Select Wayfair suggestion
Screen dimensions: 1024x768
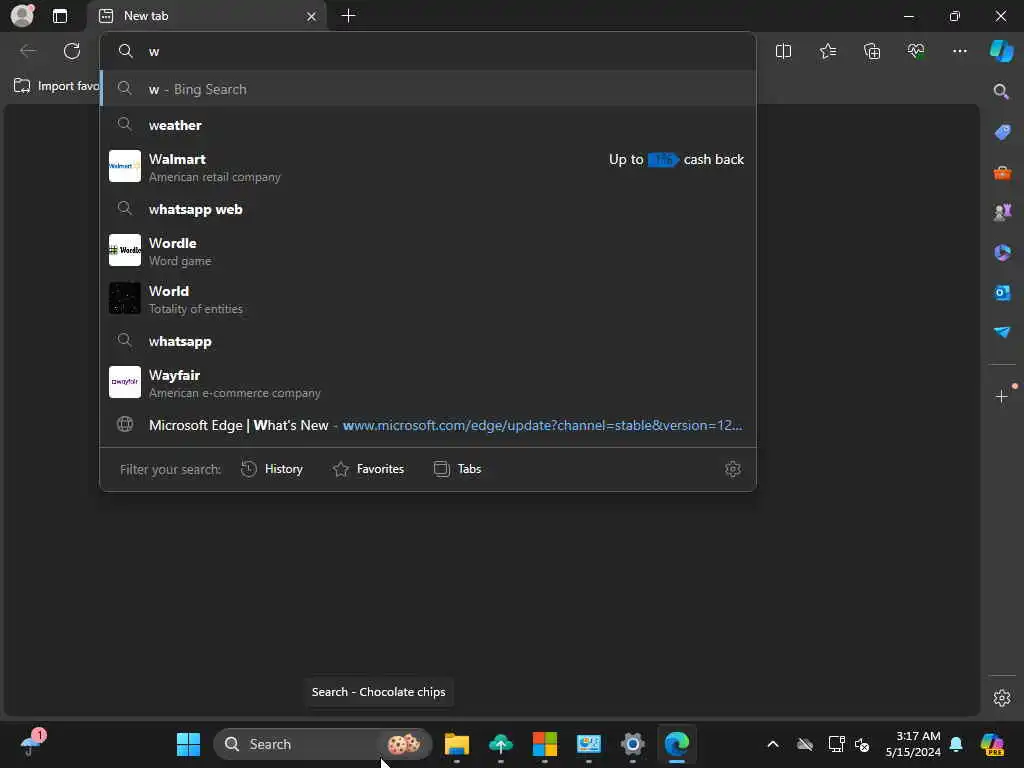pos(428,383)
